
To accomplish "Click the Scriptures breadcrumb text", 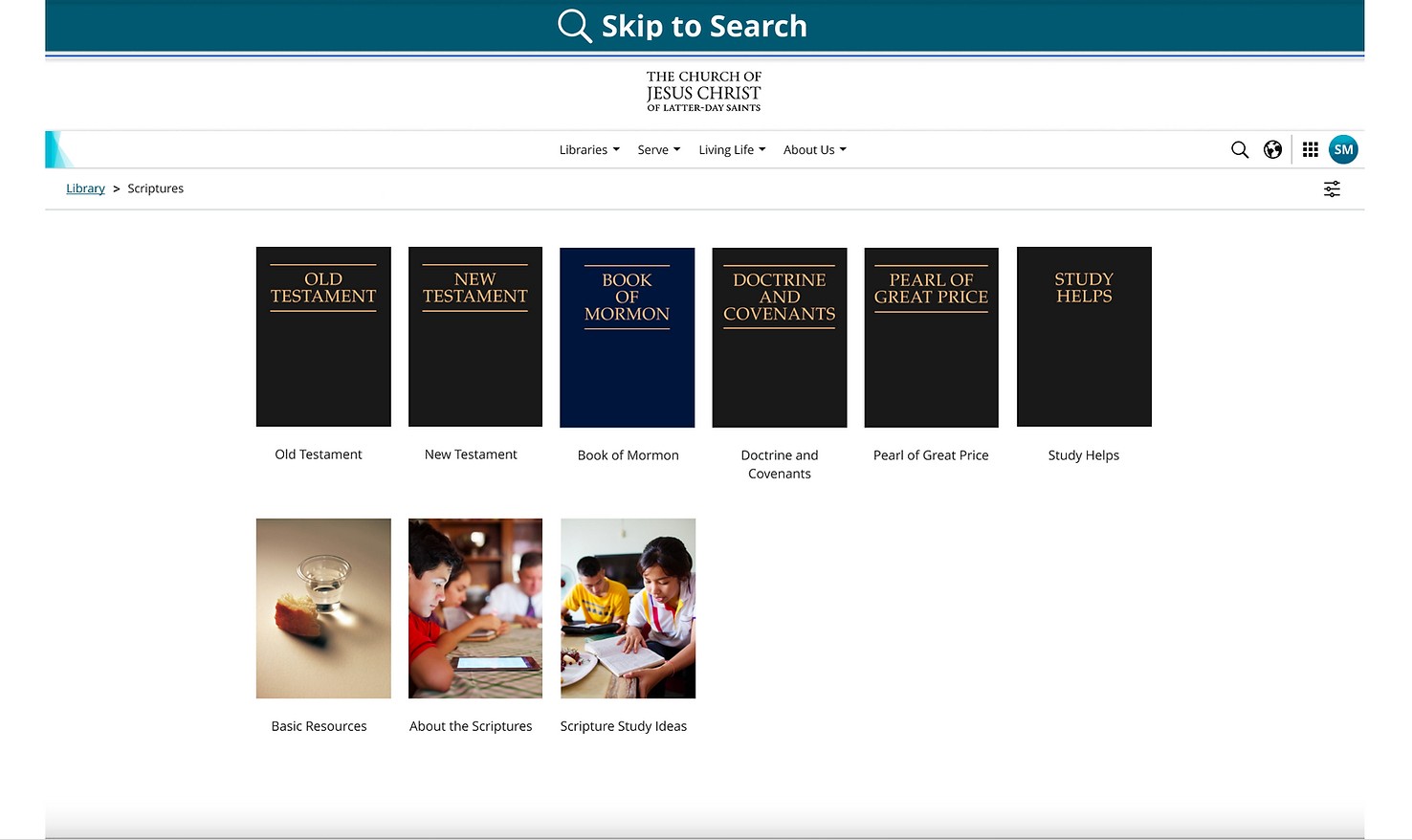I will pos(155,188).
